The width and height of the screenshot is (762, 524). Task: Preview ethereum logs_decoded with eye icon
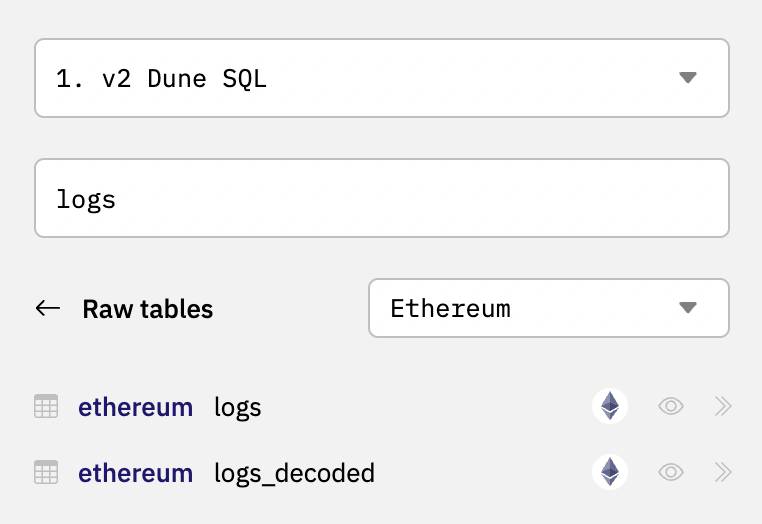coord(671,472)
